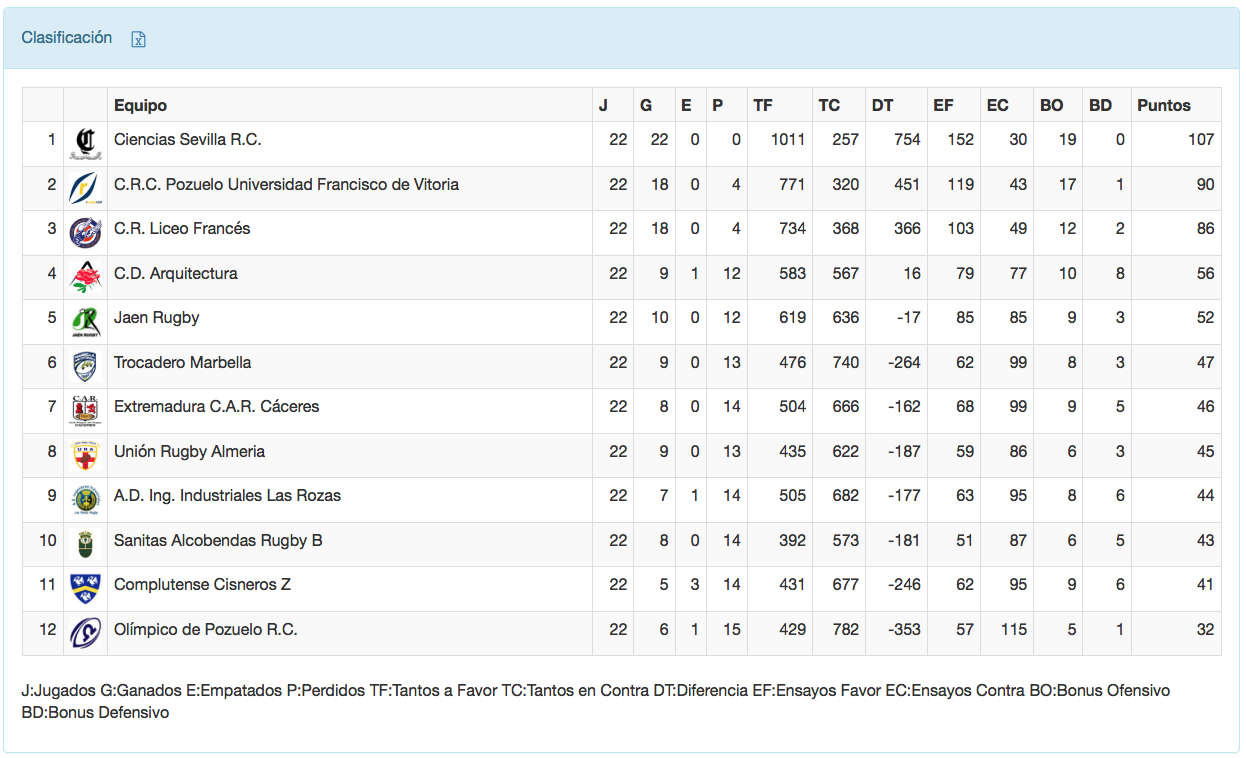Click the Ciencias Sevilla R.C. team logo
Image resolution: width=1246 pixels, height=758 pixels.
(x=85, y=143)
